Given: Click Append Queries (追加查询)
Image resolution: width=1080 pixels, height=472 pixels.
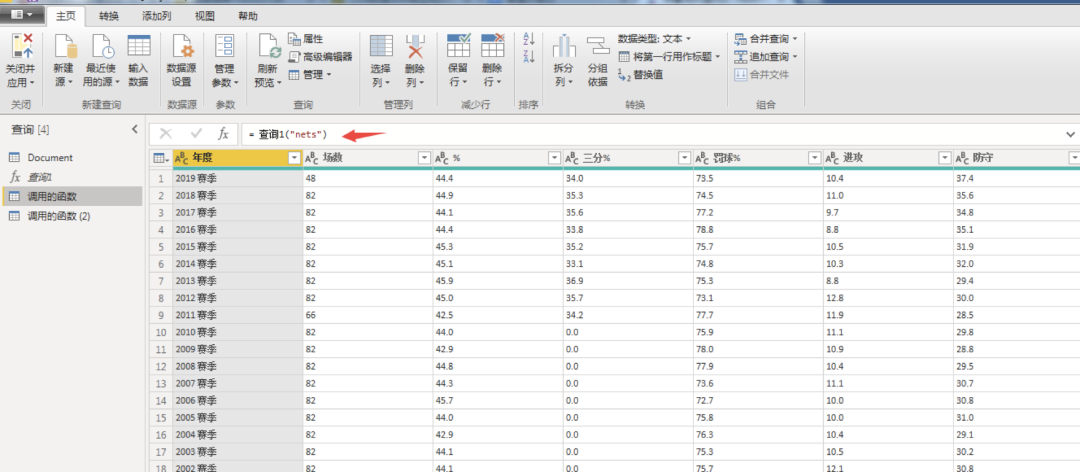Looking at the screenshot, I should pos(765,57).
